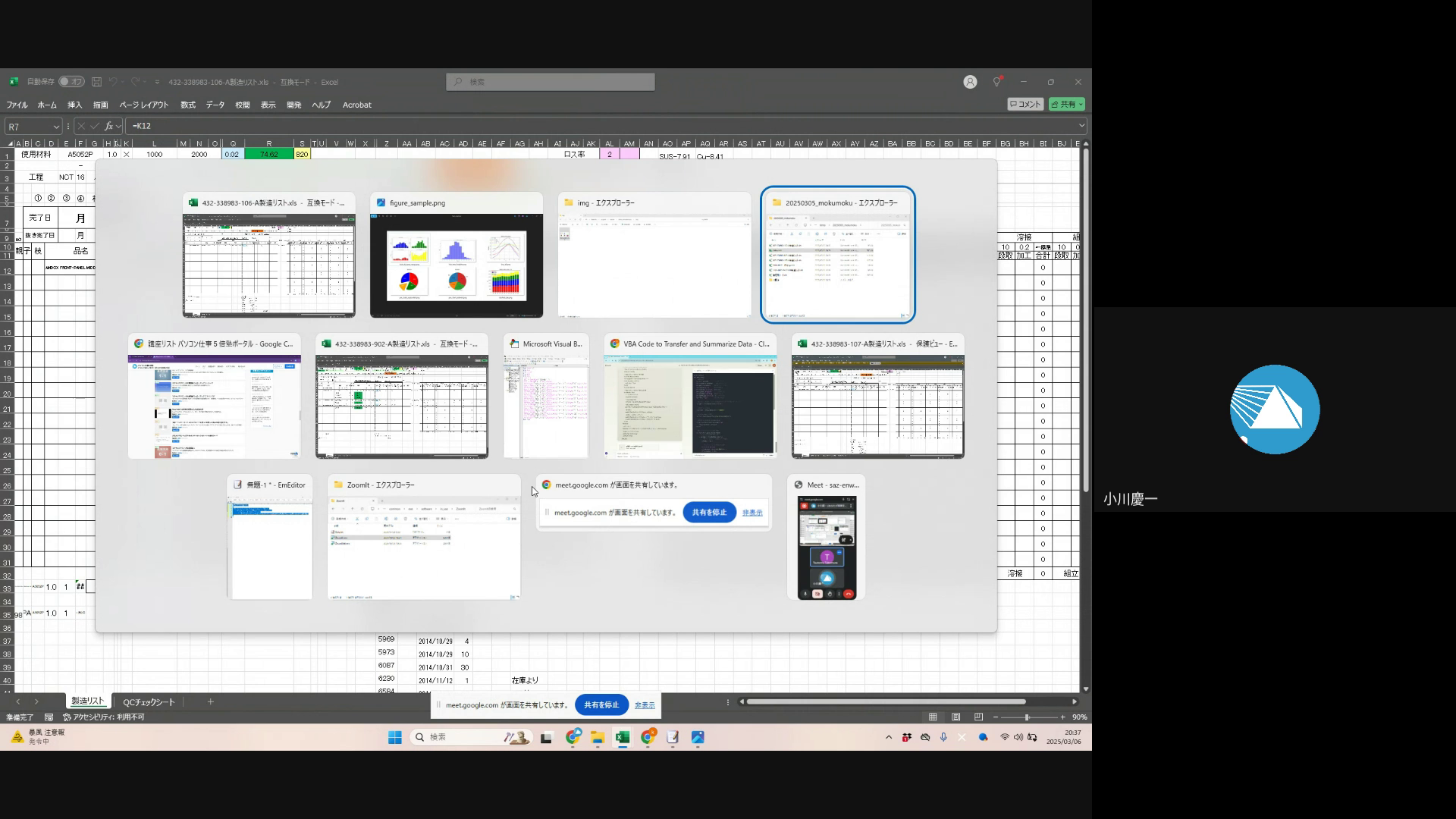Switch to Page Layout view icon

(955, 717)
